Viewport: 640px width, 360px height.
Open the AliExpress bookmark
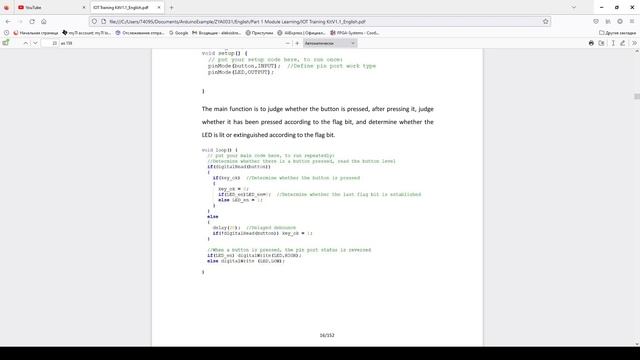301,33
